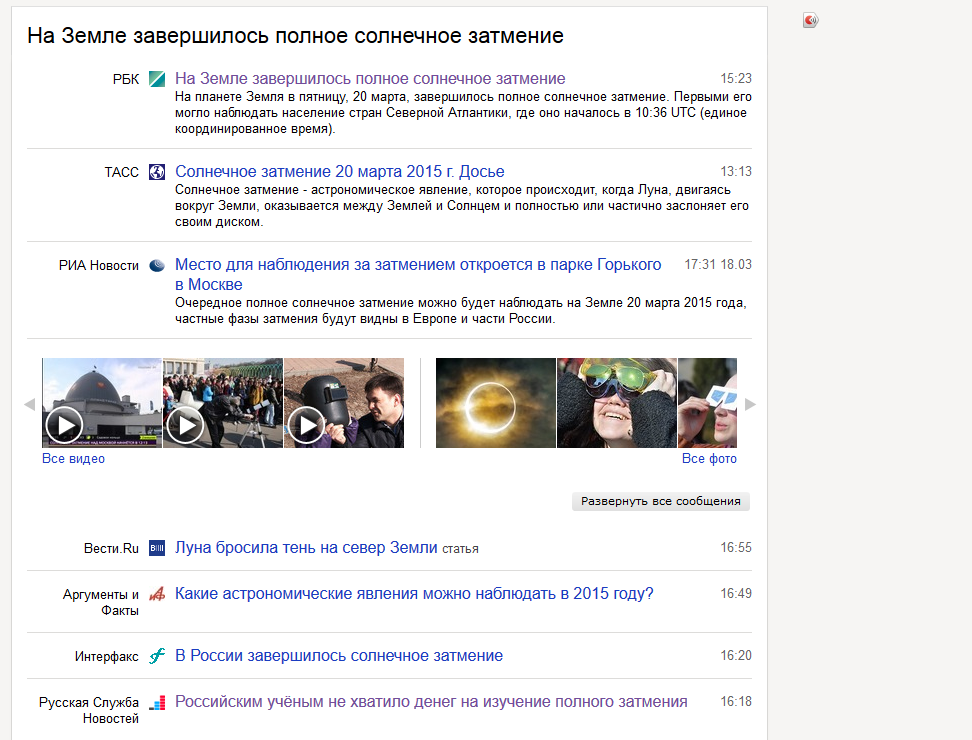Open the Все фото link
Viewport: 972px width, 740px height.
709,457
